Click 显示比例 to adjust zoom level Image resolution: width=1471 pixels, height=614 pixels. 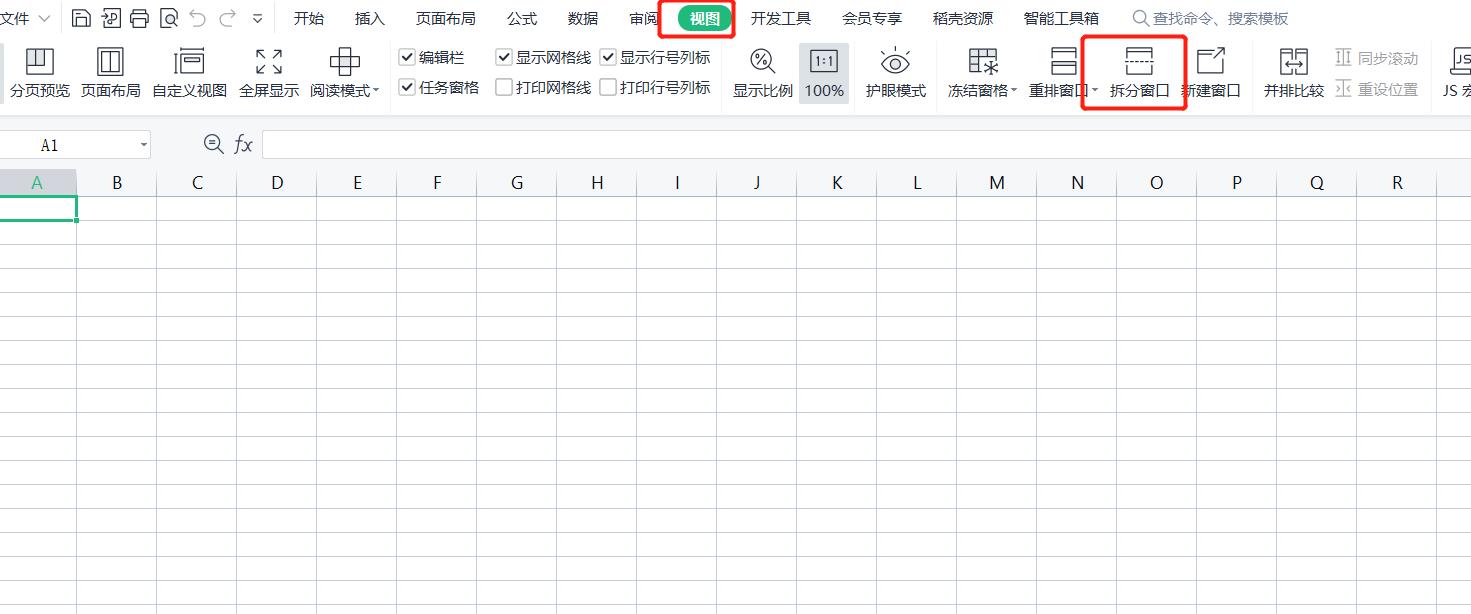pyautogui.click(x=761, y=72)
